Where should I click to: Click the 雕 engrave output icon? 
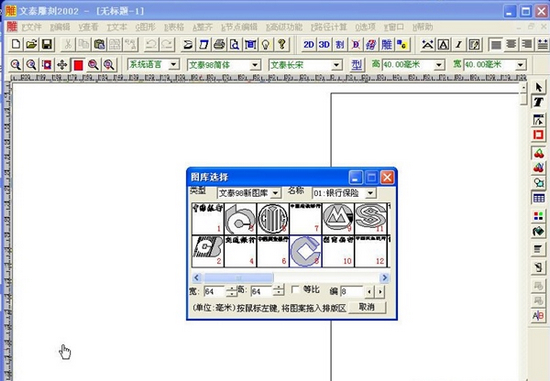pos(387,44)
